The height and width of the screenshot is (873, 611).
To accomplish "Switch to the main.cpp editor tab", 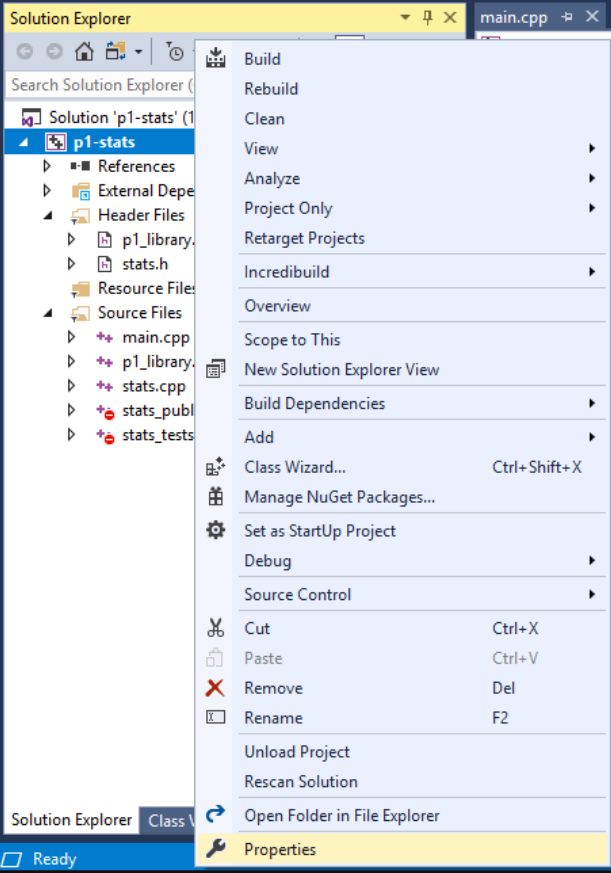I will click(513, 18).
